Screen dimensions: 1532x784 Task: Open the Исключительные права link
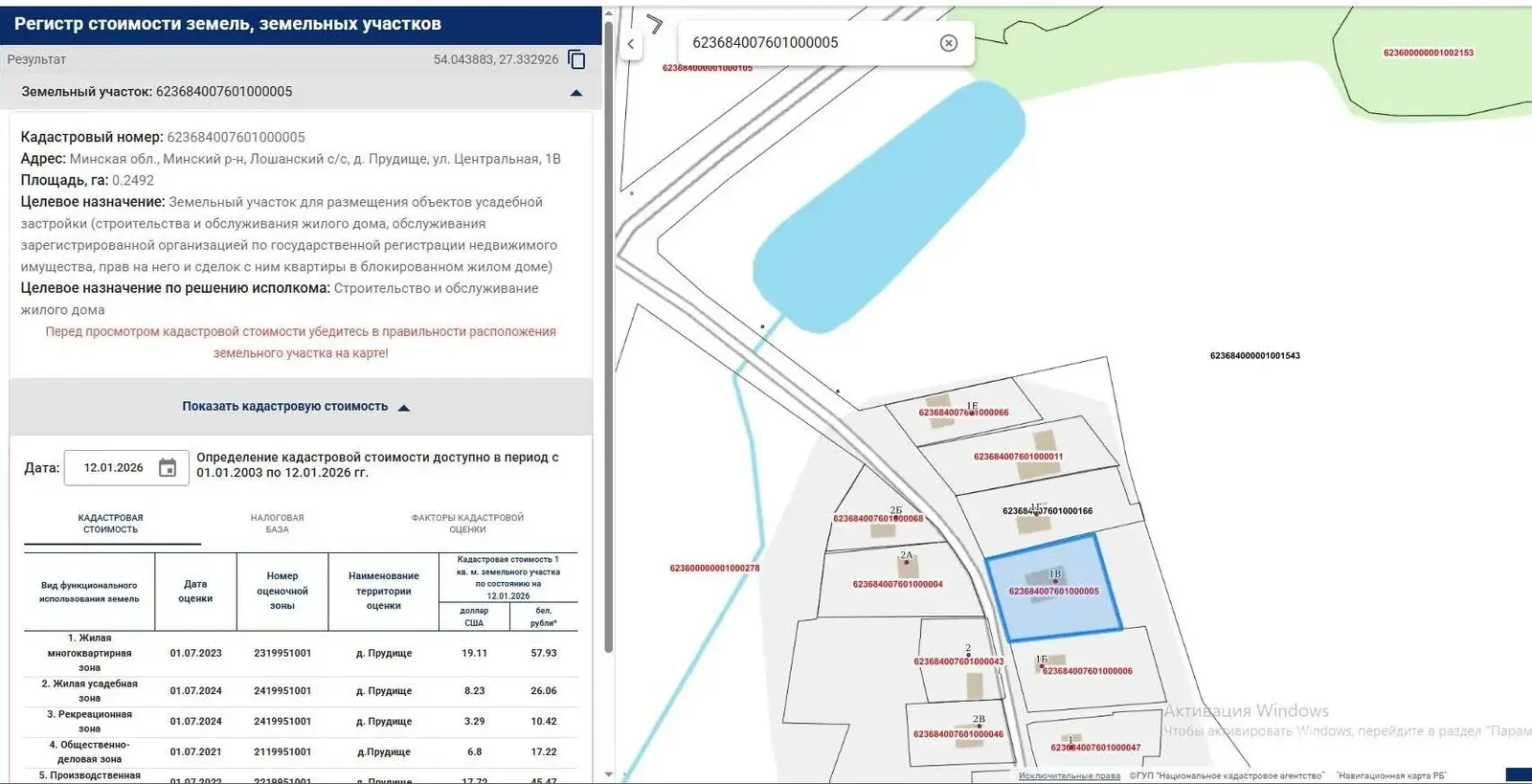1069,775
